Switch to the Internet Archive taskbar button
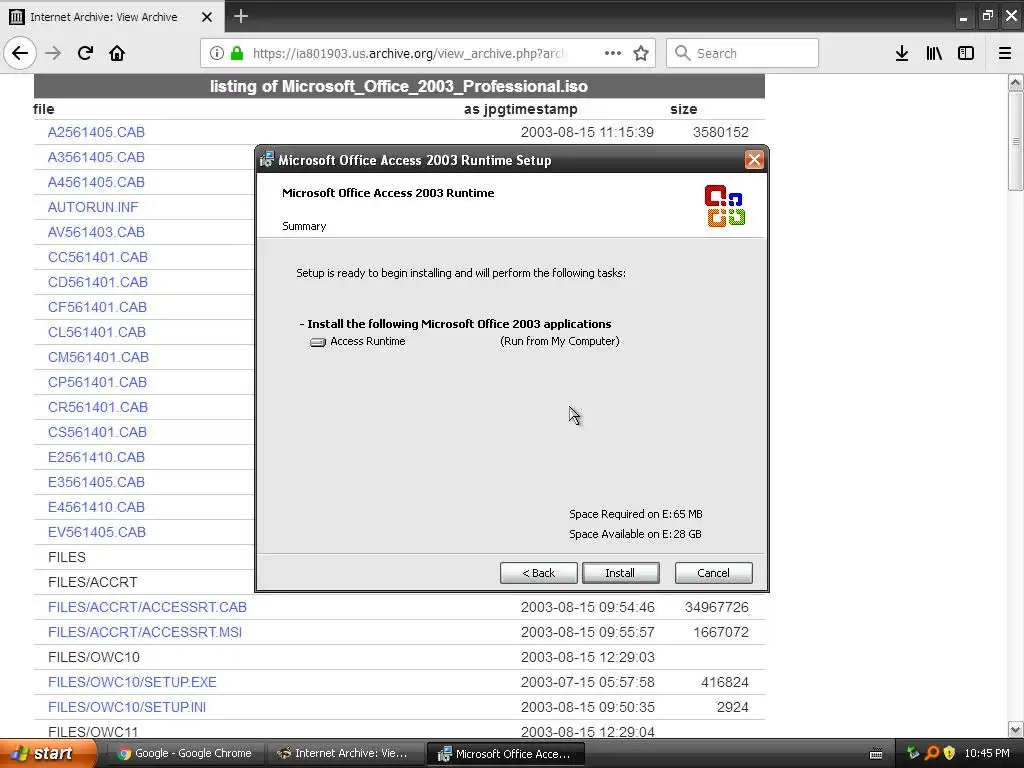 (344, 753)
